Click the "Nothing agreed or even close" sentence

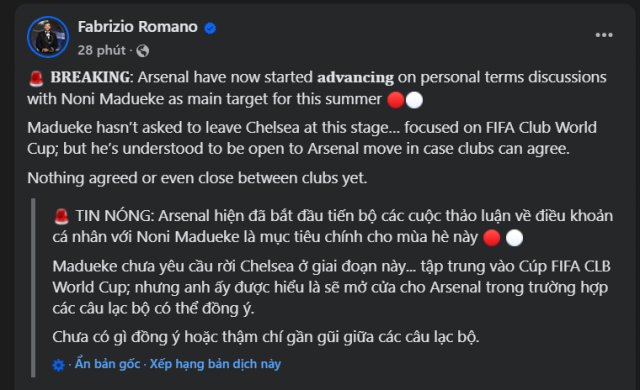pyautogui.click(x=197, y=178)
